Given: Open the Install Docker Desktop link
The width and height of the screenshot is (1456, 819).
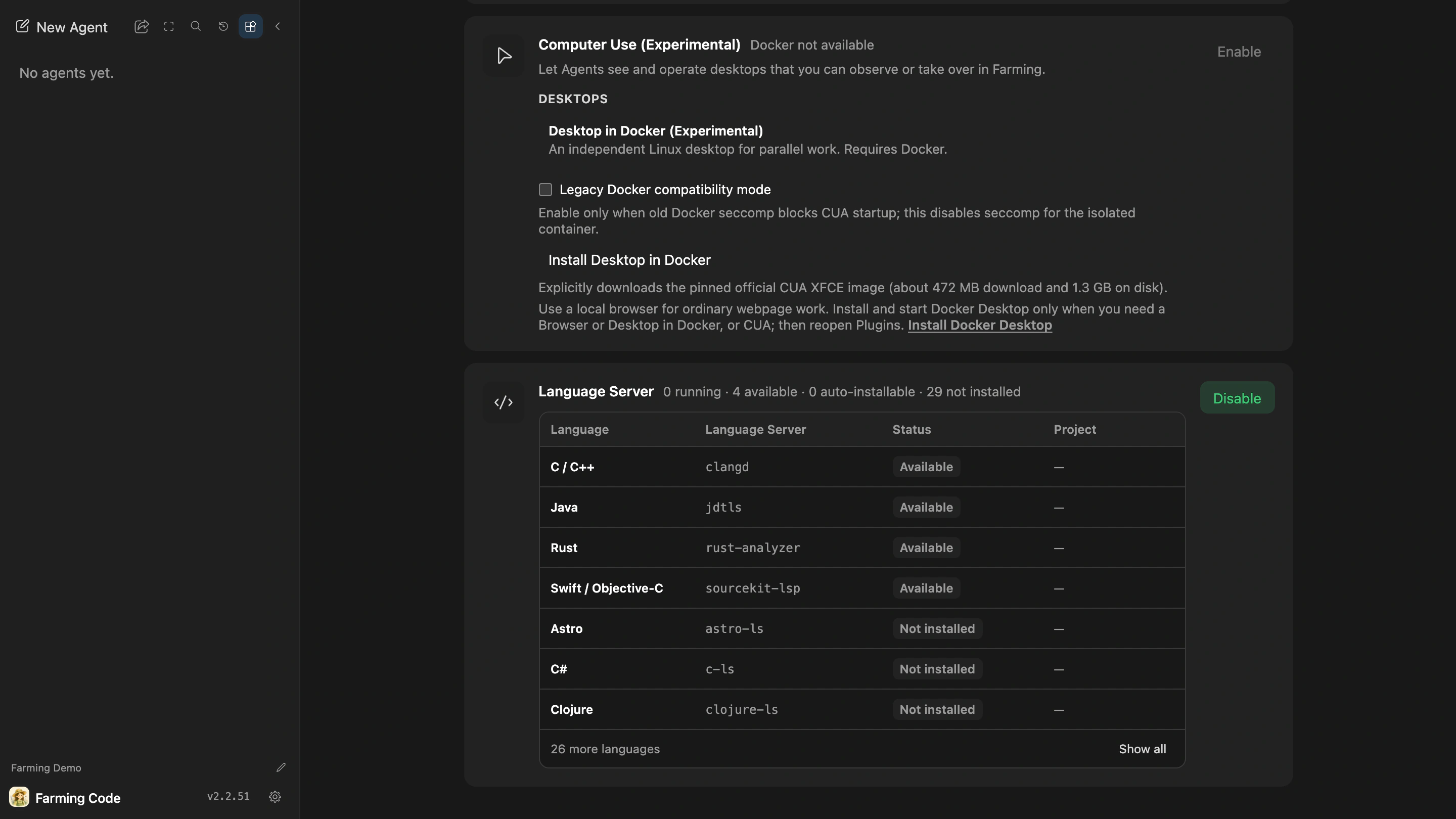Looking at the screenshot, I should coord(980,326).
